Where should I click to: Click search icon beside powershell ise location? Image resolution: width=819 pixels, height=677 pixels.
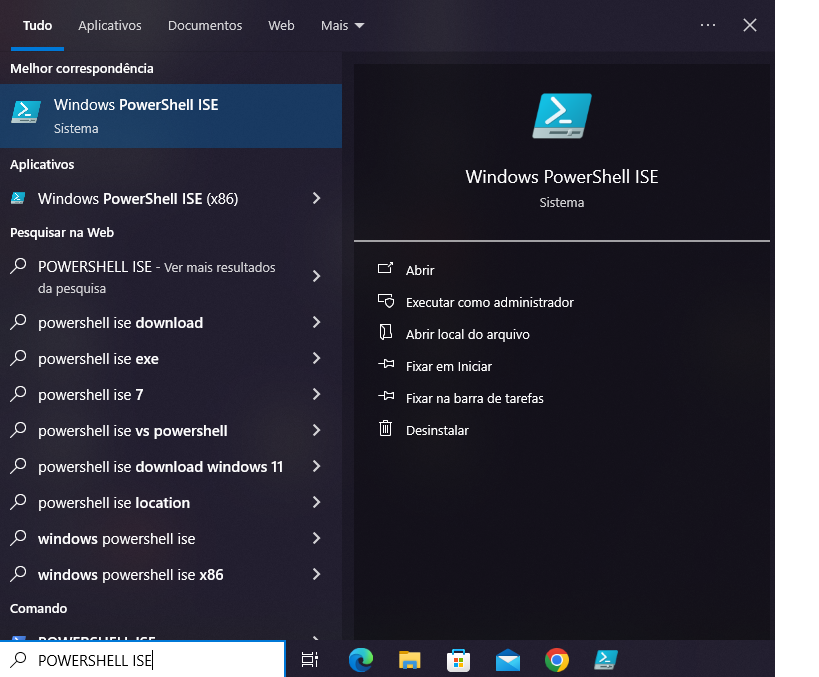coord(18,501)
